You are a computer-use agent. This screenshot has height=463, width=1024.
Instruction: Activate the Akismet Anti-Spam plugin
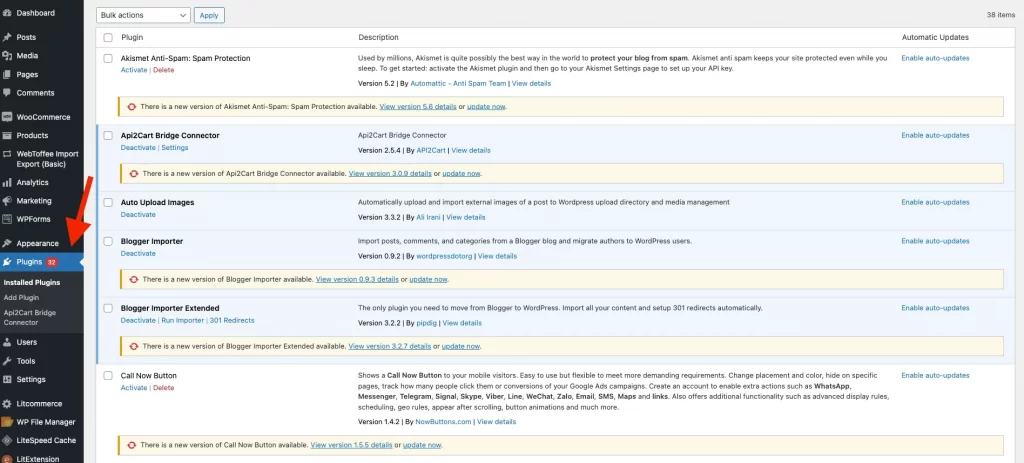click(x=134, y=70)
